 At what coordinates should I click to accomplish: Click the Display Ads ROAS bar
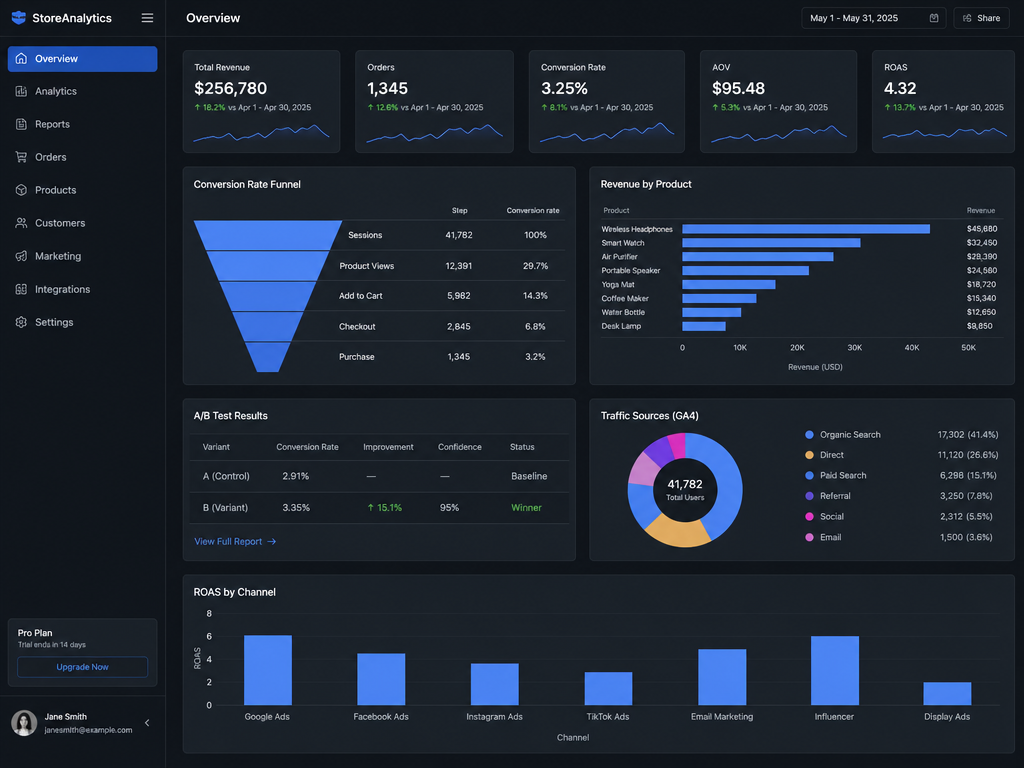[947, 694]
